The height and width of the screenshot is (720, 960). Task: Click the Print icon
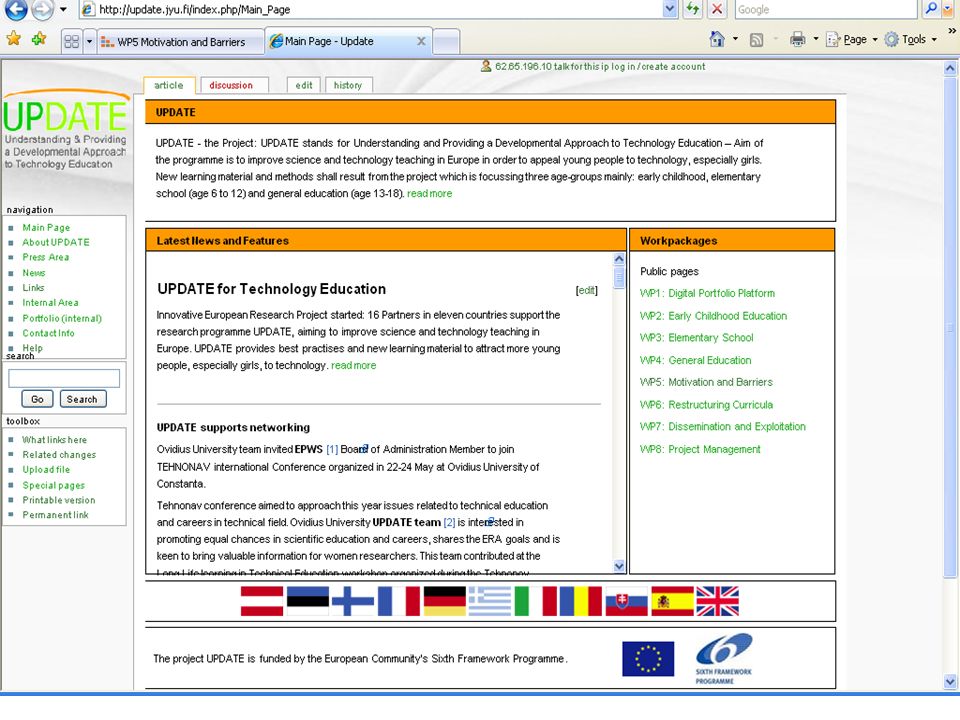(x=798, y=39)
